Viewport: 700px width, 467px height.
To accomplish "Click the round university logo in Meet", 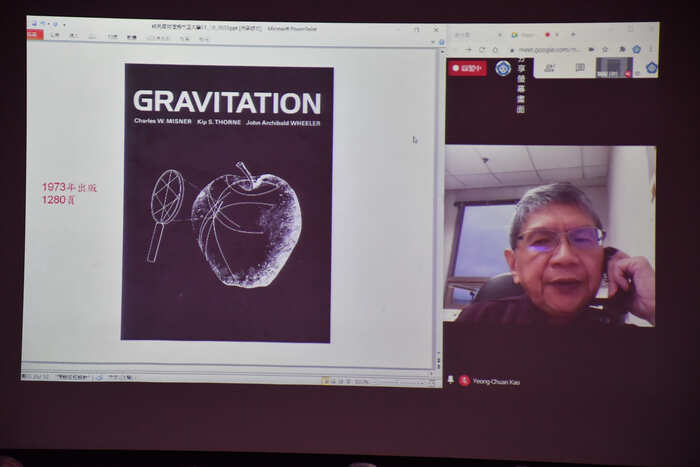I will pos(503,68).
